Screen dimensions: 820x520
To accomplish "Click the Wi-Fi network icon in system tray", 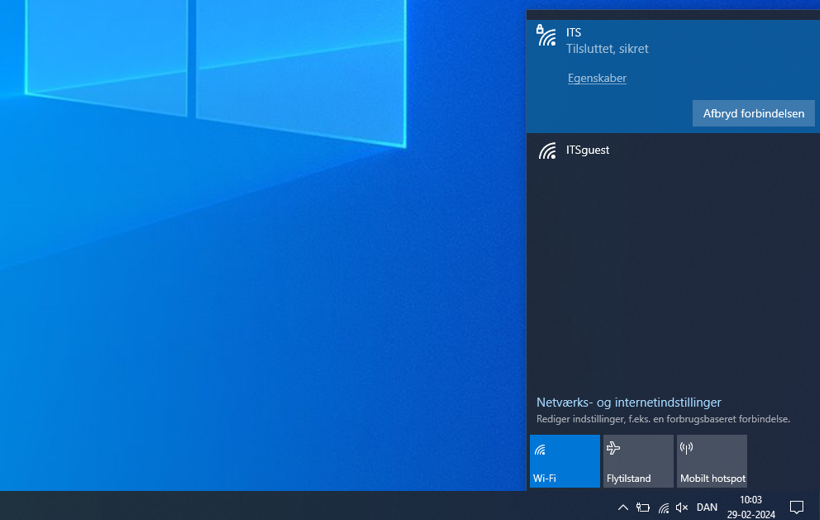I will coord(663,507).
